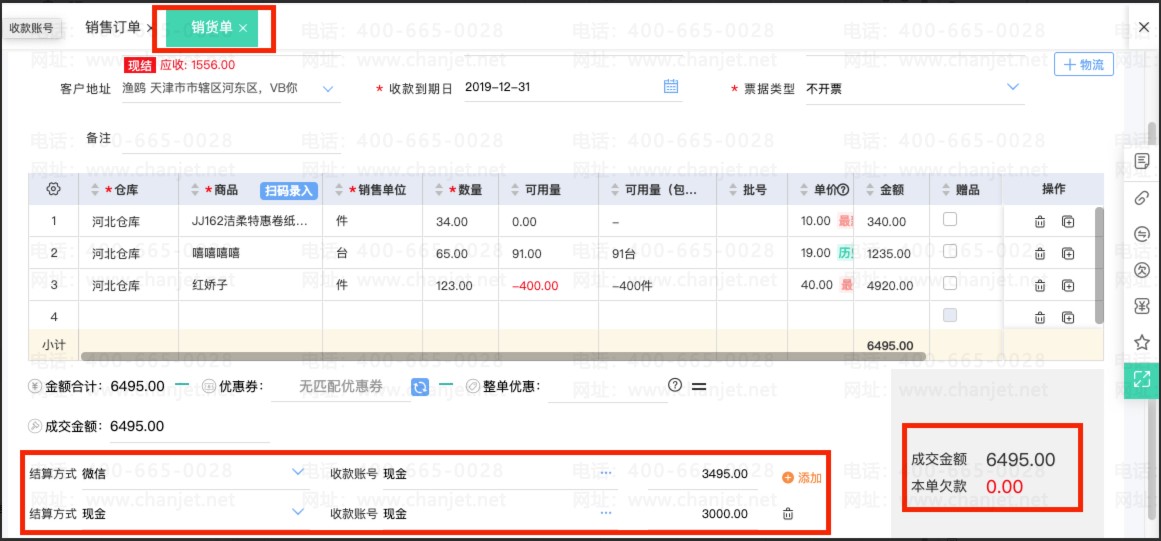
Task: Click the table vertical scrollbar
Action: click(1099, 265)
